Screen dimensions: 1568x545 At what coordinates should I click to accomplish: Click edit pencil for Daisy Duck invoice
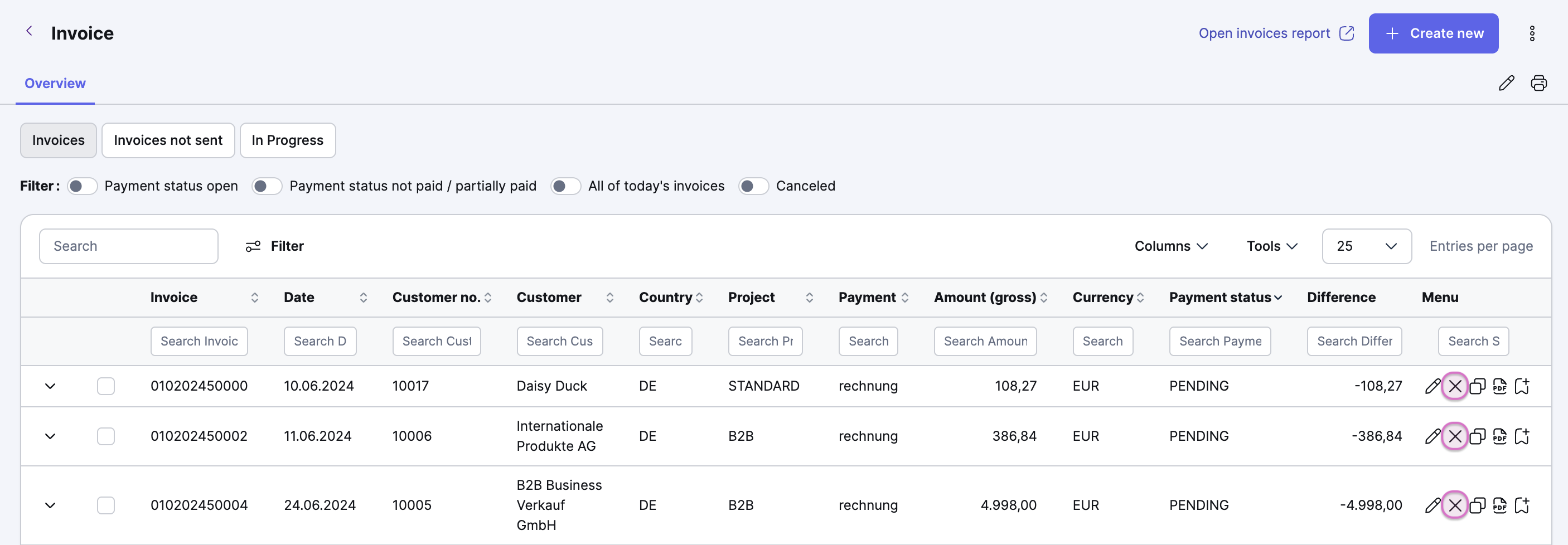[1433, 386]
